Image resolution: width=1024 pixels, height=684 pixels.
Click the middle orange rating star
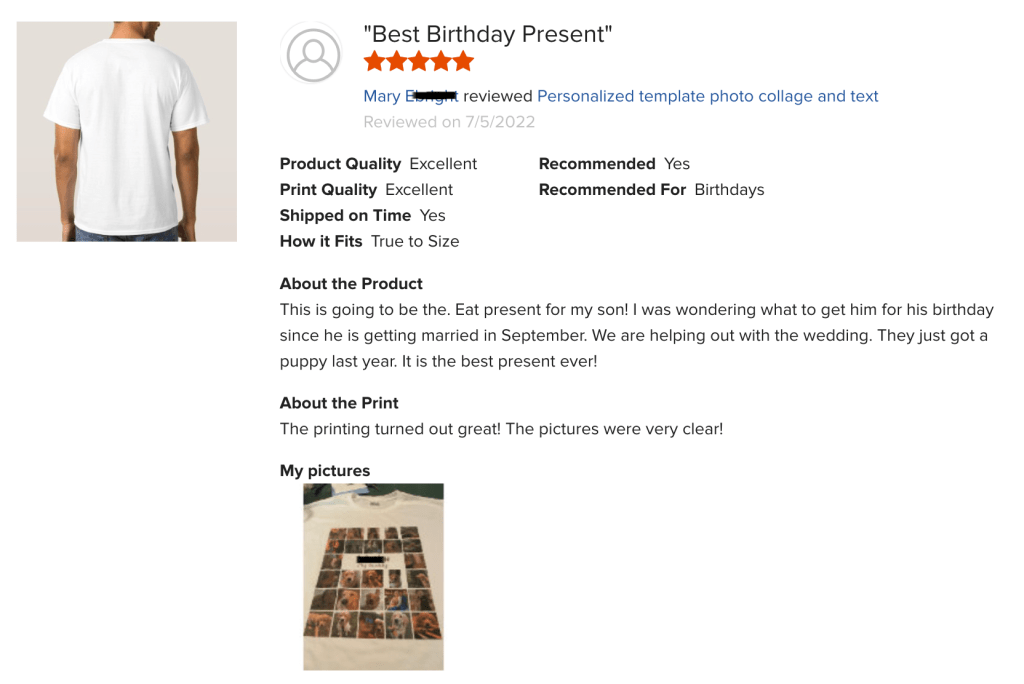point(418,62)
